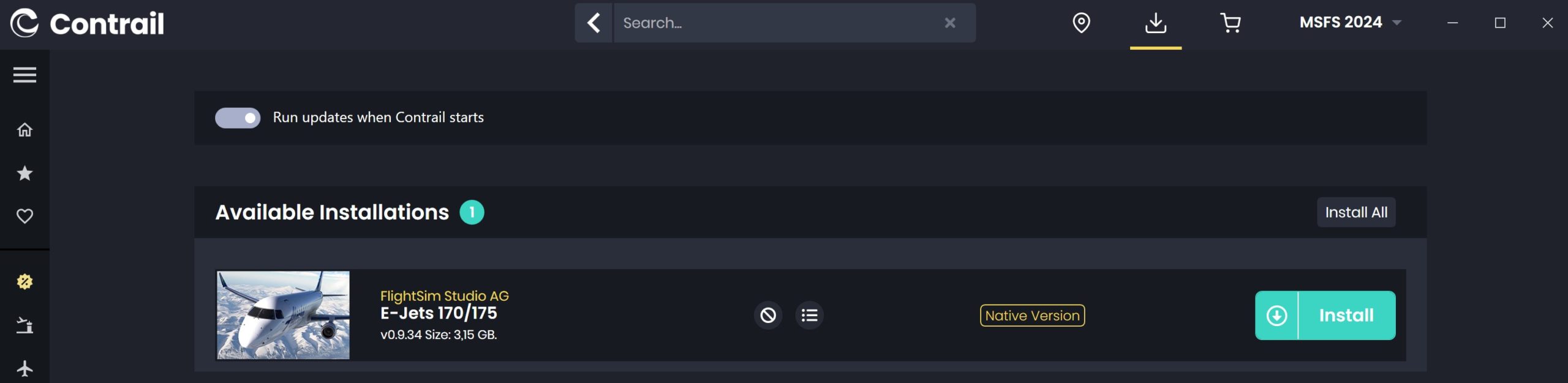Screen dimensions: 1568x383
Task: Click the E-Jets aircraft thumbnail
Action: [x=284, y=315]
